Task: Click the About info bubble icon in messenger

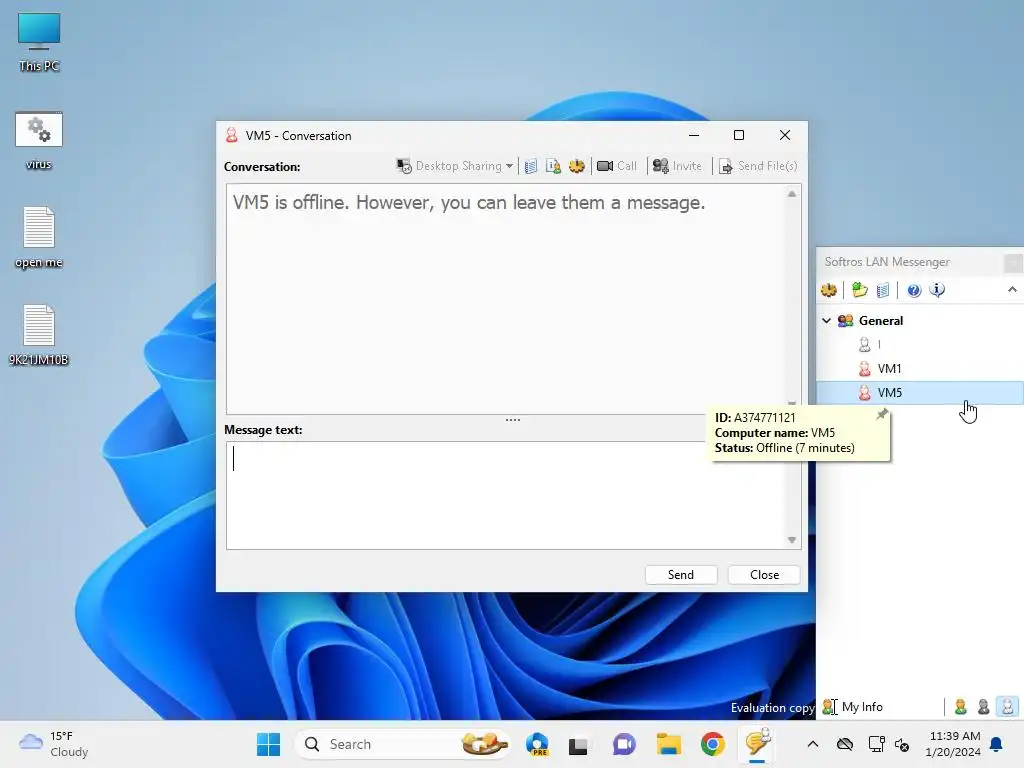Action: coord(937,290)
